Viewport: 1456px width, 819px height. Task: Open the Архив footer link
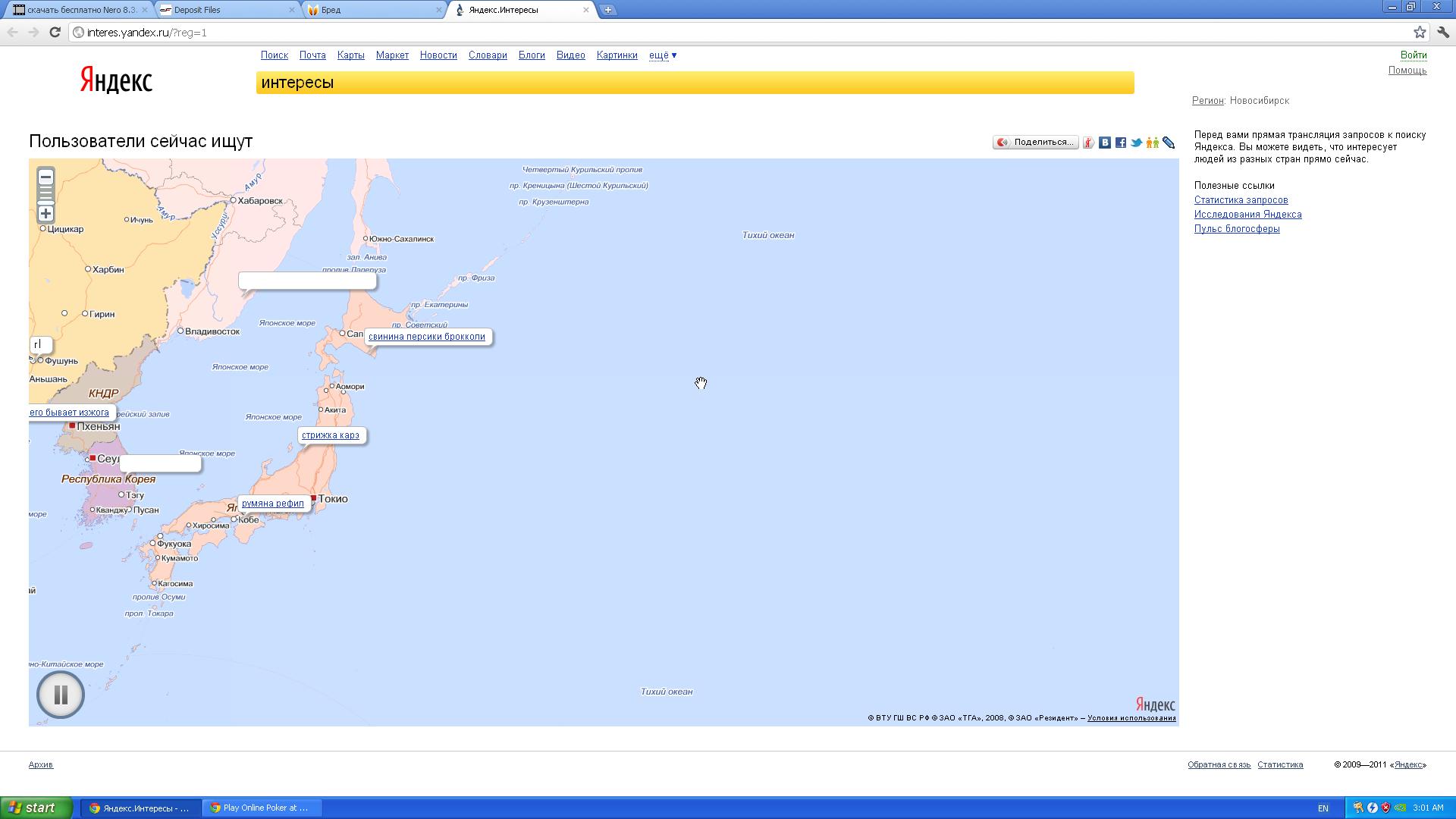point(41,764)
